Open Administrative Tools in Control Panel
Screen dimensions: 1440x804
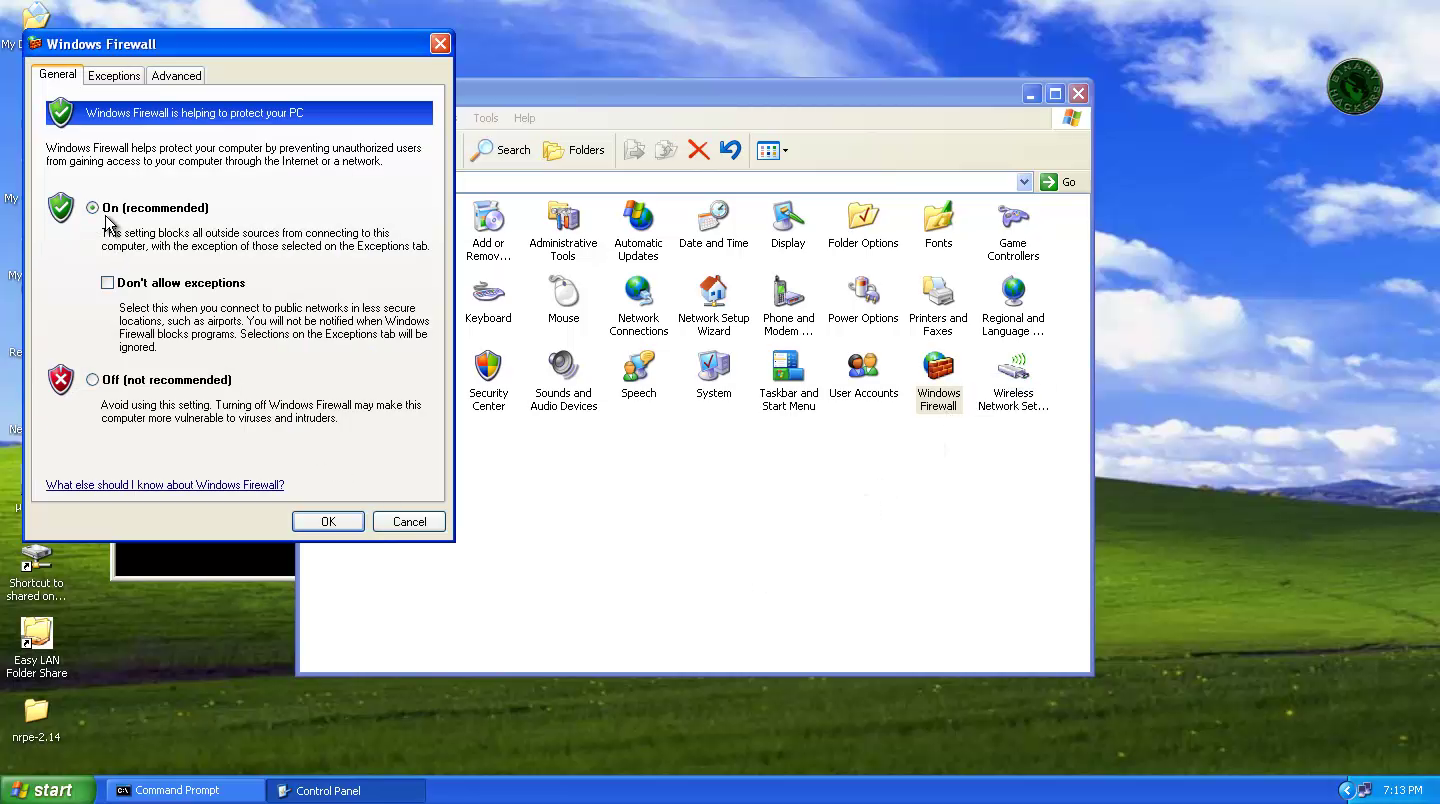[563, 231]
